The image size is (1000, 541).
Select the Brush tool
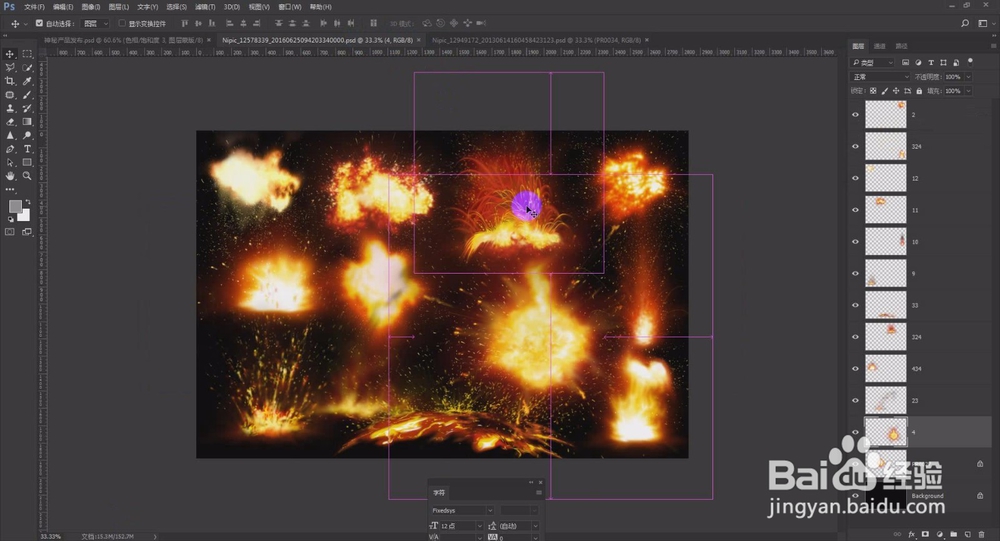(x=27, y=95)
